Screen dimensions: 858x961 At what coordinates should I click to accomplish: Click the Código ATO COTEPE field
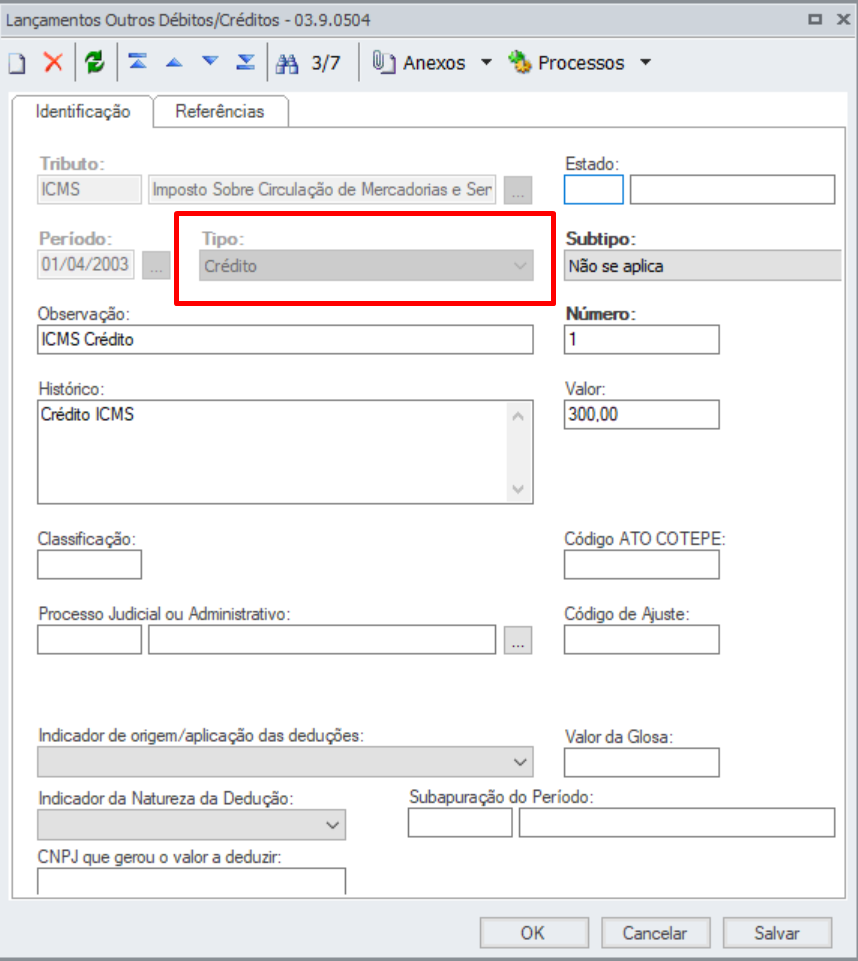[x=642, y=564]
